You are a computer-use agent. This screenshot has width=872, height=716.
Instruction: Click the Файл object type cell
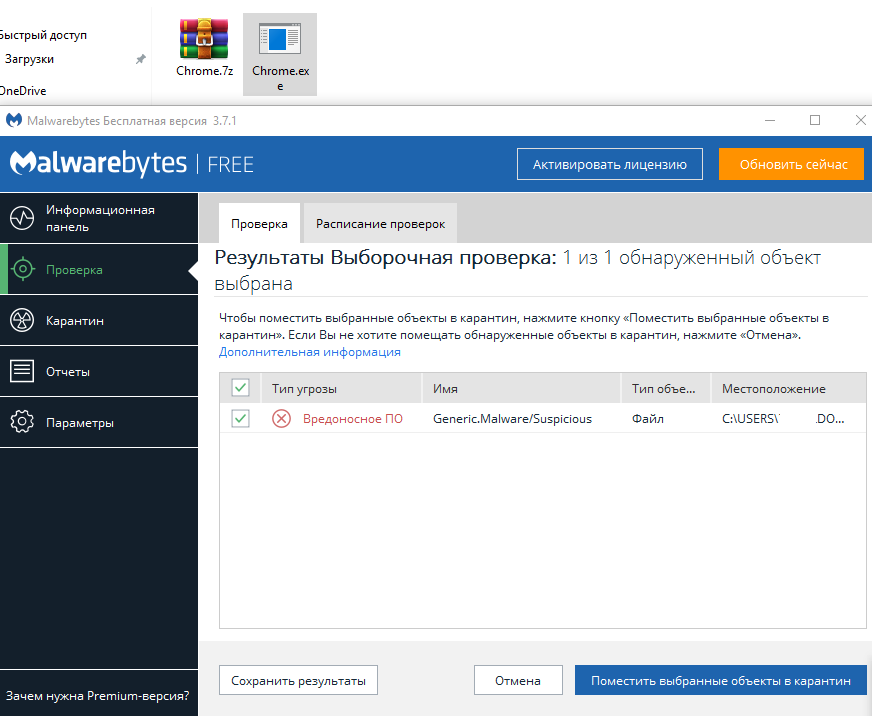pyautogui.click(x=647, y=419)
